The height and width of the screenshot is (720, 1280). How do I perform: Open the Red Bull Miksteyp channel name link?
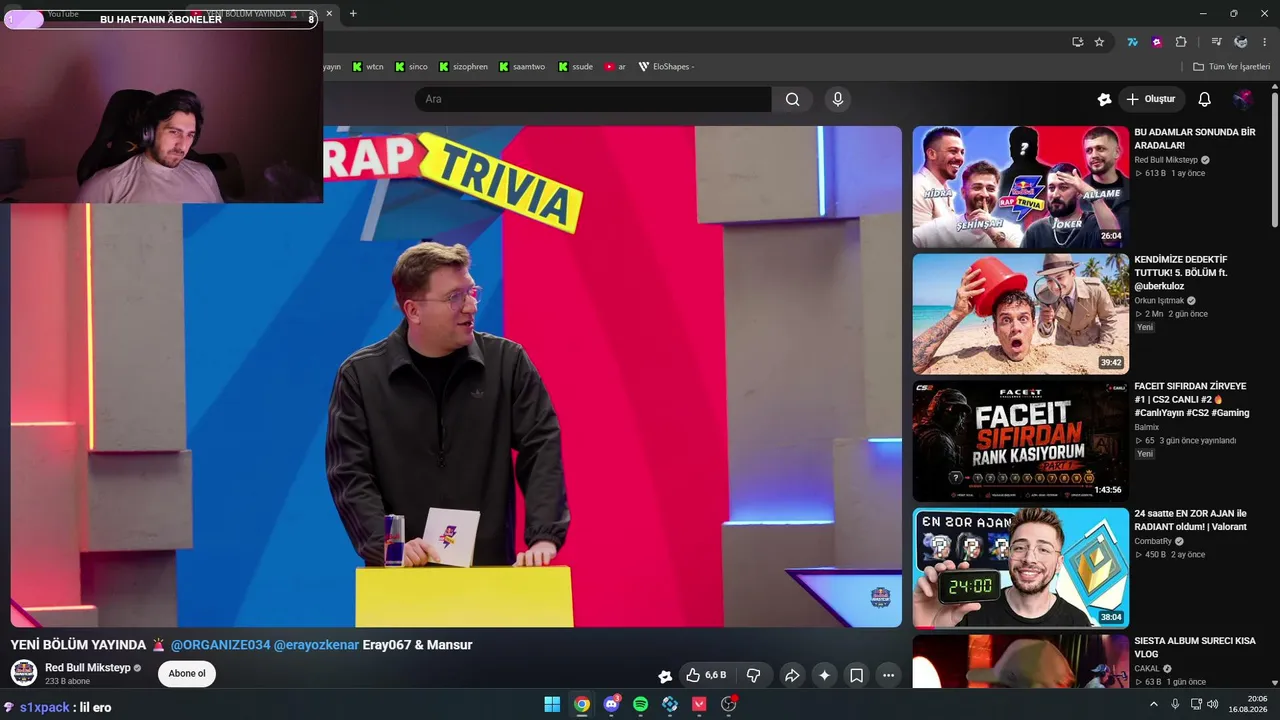tap(88, 668)
